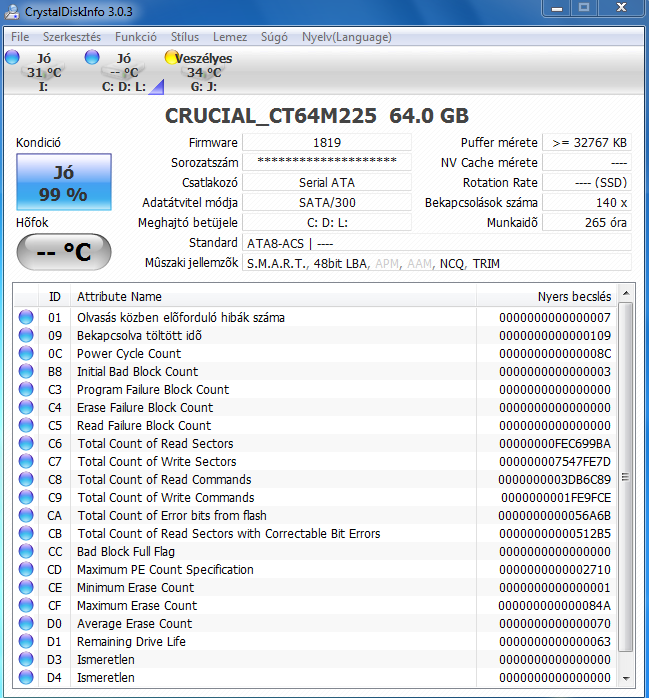Click the status orb for attribute C9
This screenshot has width=649, height=698.
[x=26, y=497]
